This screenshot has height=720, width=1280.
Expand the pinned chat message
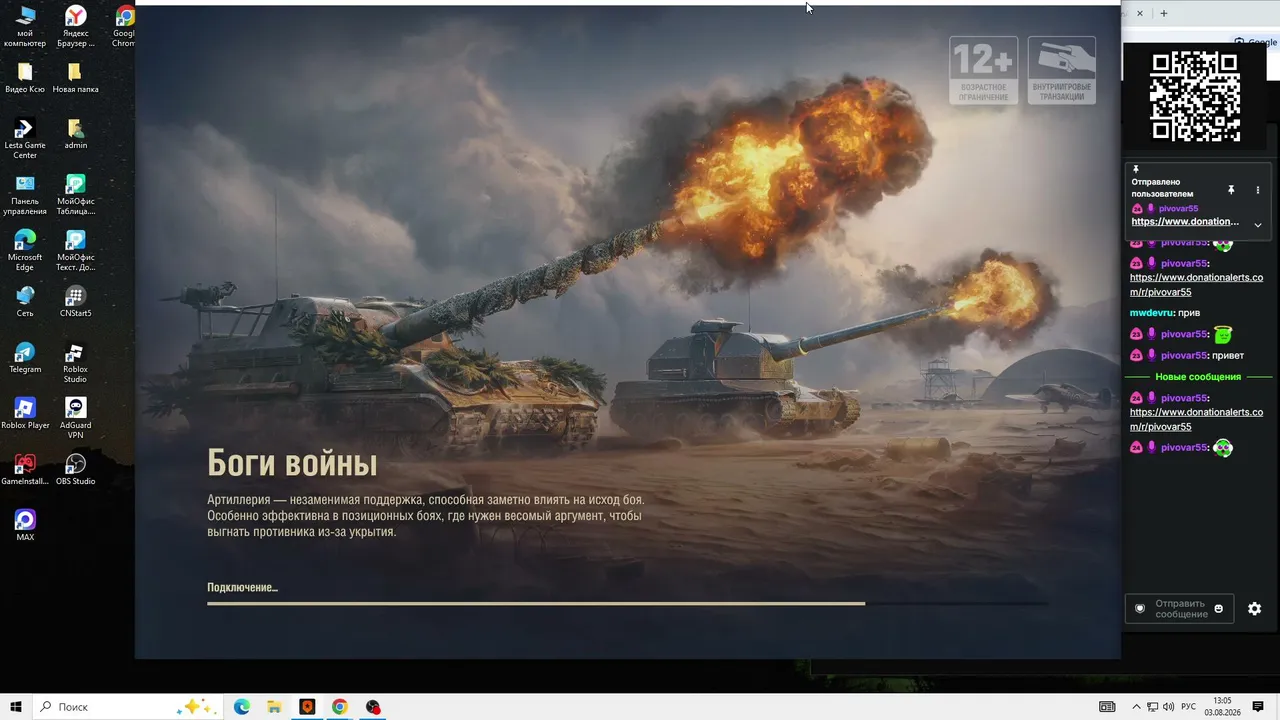point(1258,225)
